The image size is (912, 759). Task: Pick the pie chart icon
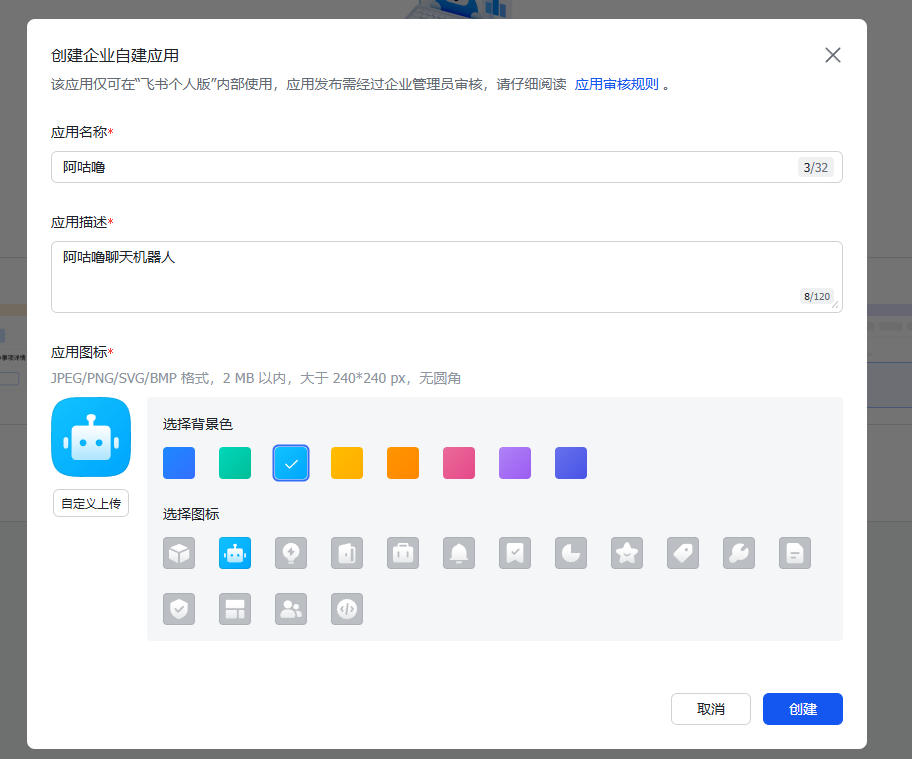571,553
